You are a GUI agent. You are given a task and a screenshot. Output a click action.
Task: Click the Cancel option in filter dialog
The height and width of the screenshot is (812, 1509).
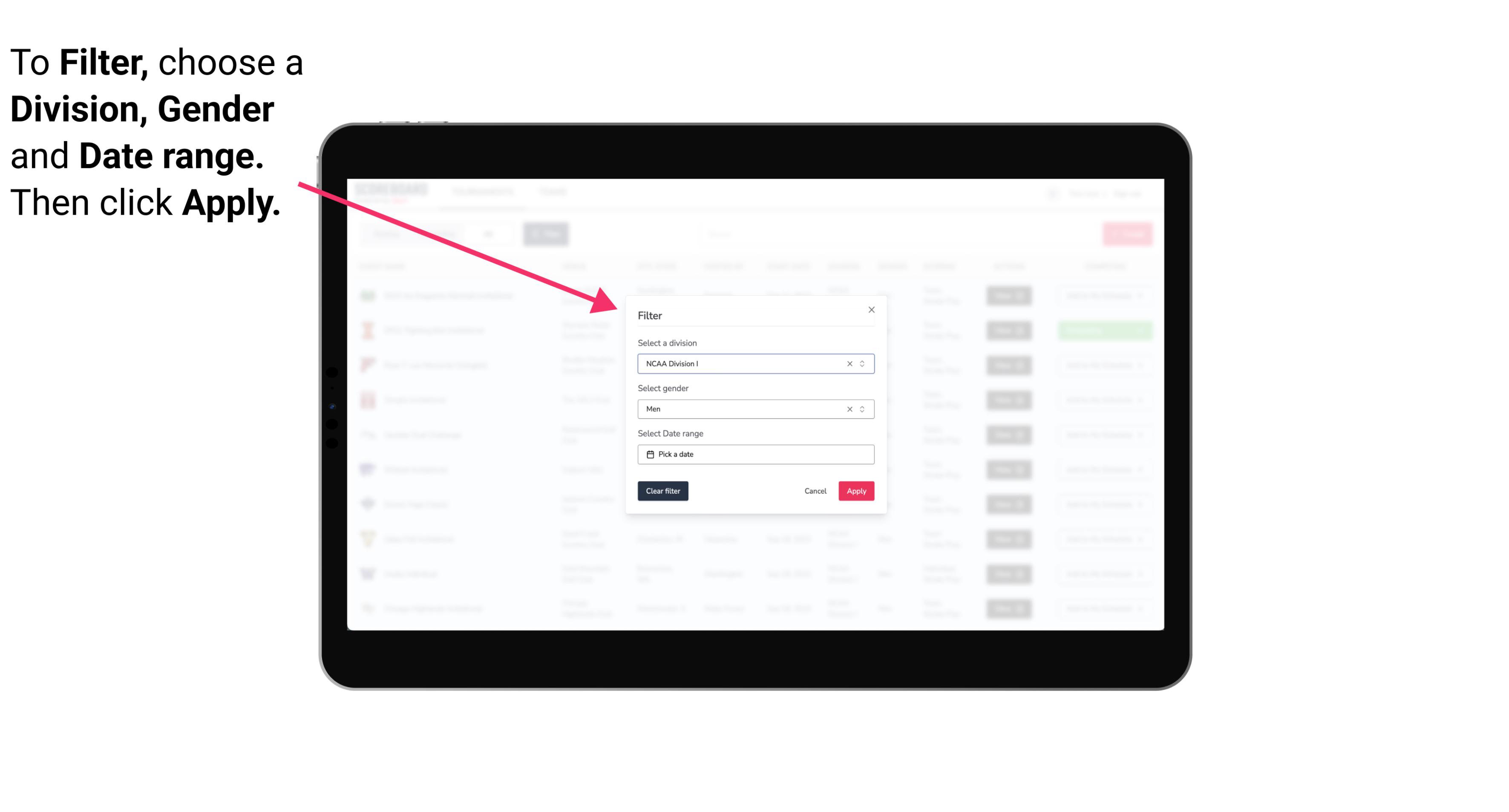pos(815,491)
